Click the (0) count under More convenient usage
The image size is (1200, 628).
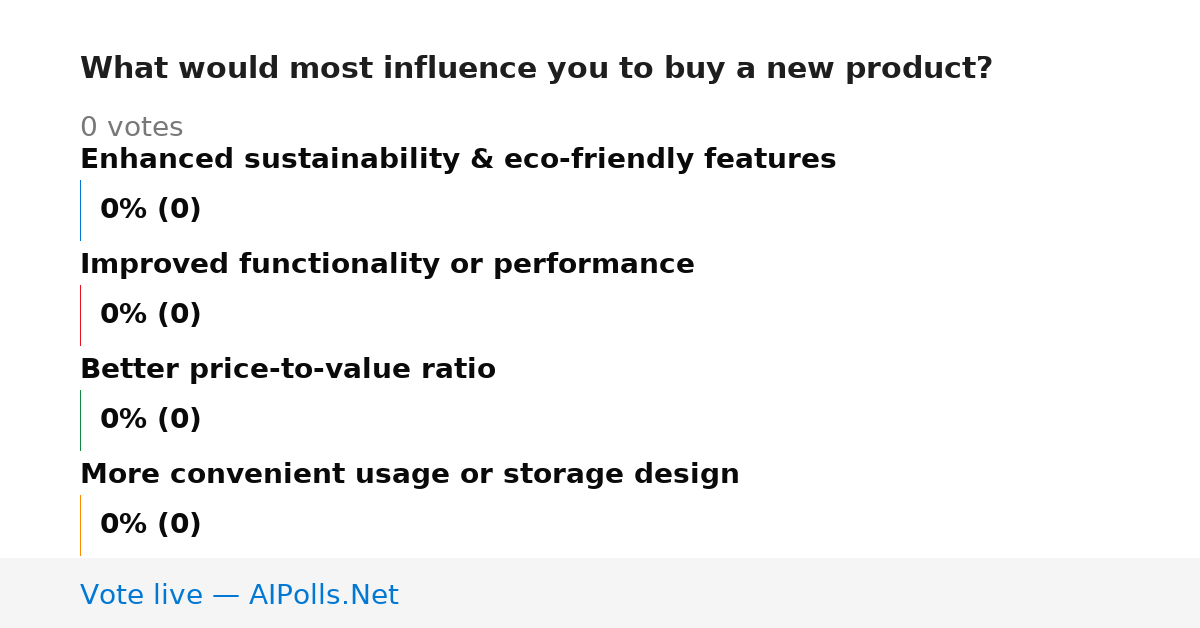click(179, 525)
